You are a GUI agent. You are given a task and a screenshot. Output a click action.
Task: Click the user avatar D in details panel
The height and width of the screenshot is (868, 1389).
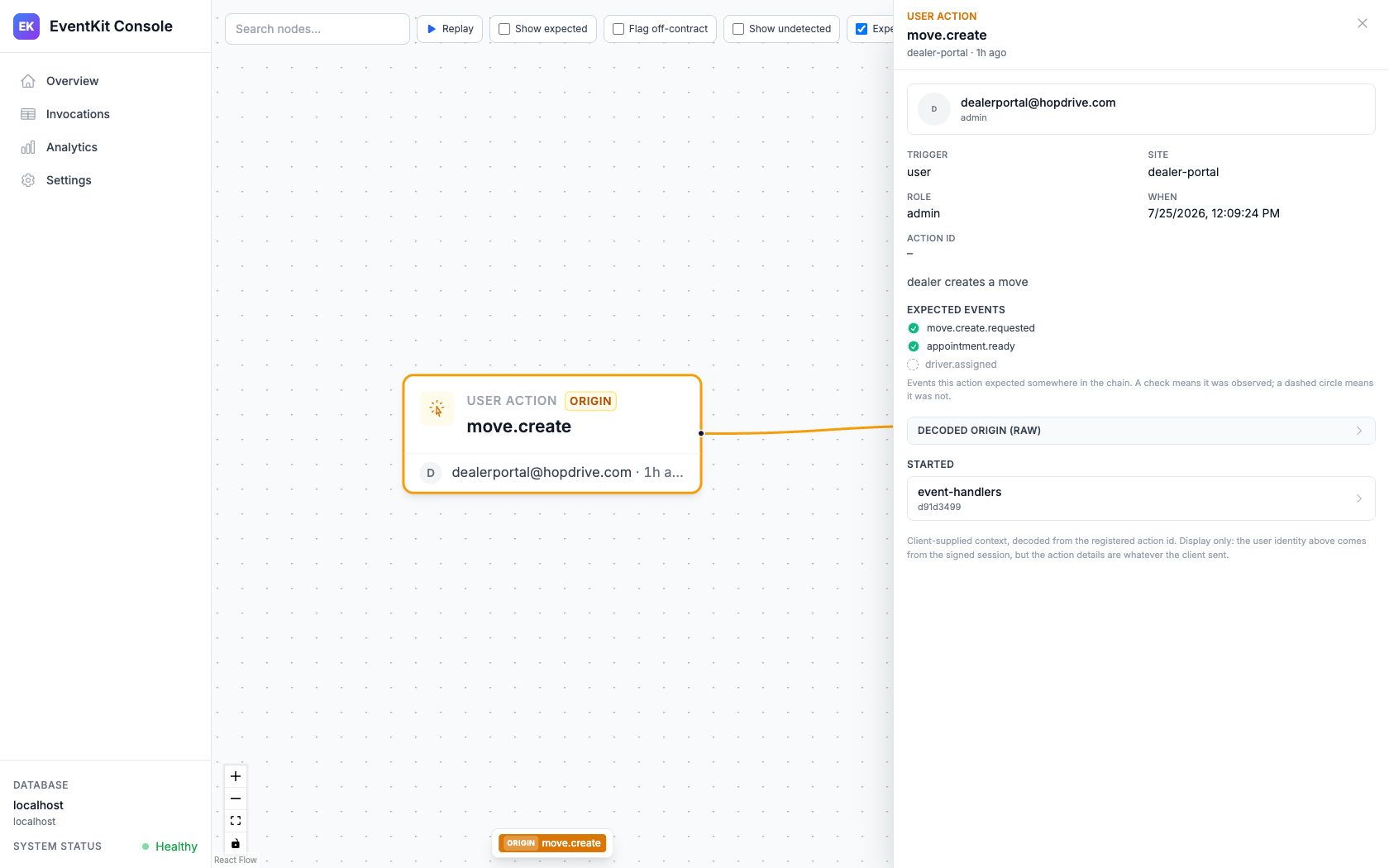tap(934, 109)
